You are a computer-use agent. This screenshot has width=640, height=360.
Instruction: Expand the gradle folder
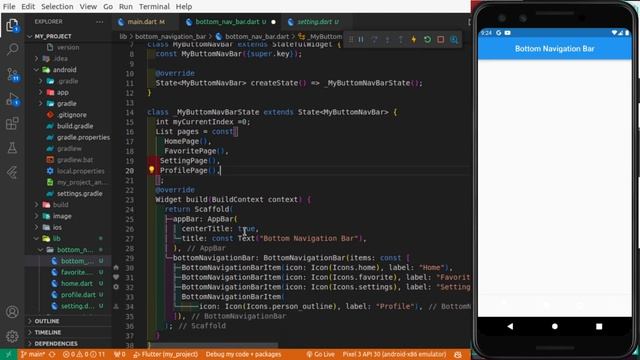tap(67, 104)
